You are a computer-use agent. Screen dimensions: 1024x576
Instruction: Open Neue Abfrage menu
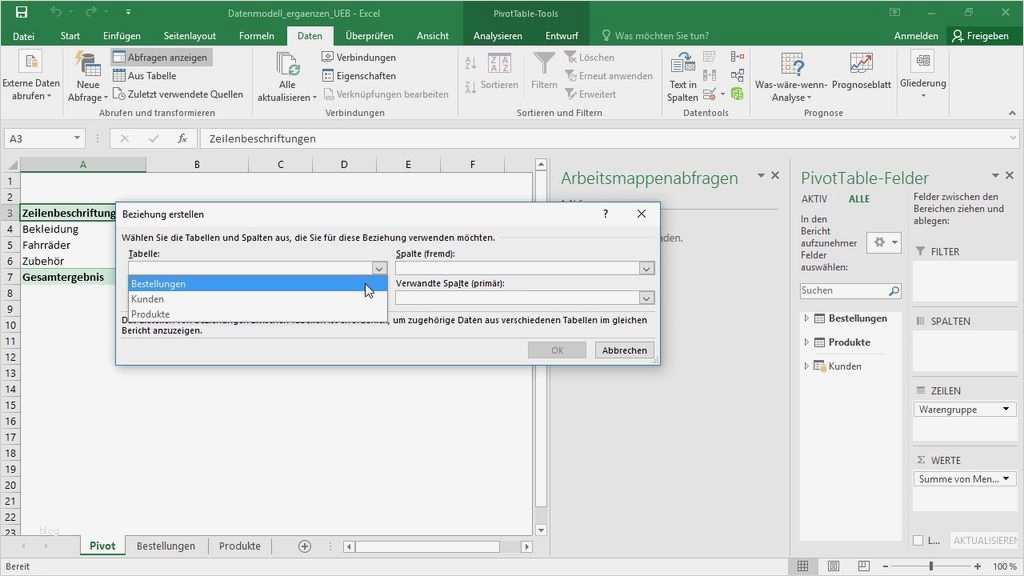coord(88,78)
